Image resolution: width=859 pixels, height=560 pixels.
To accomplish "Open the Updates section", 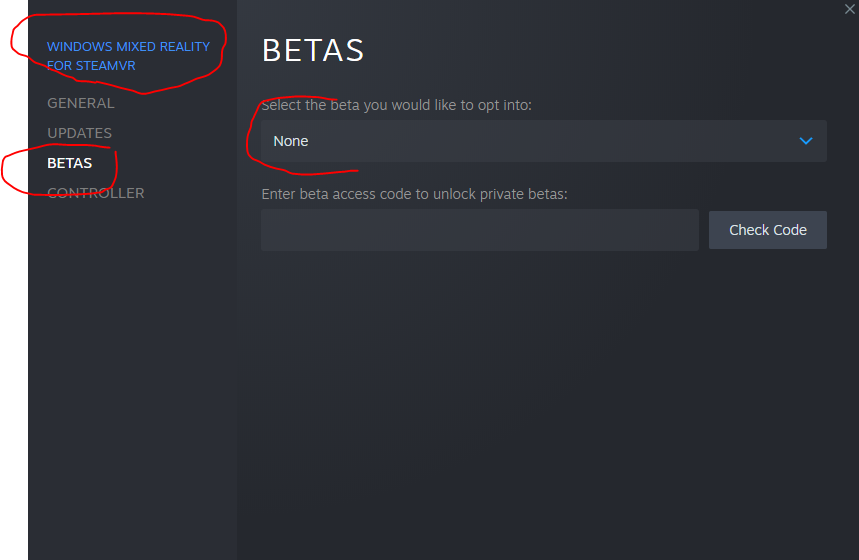I will click(79, 133).
